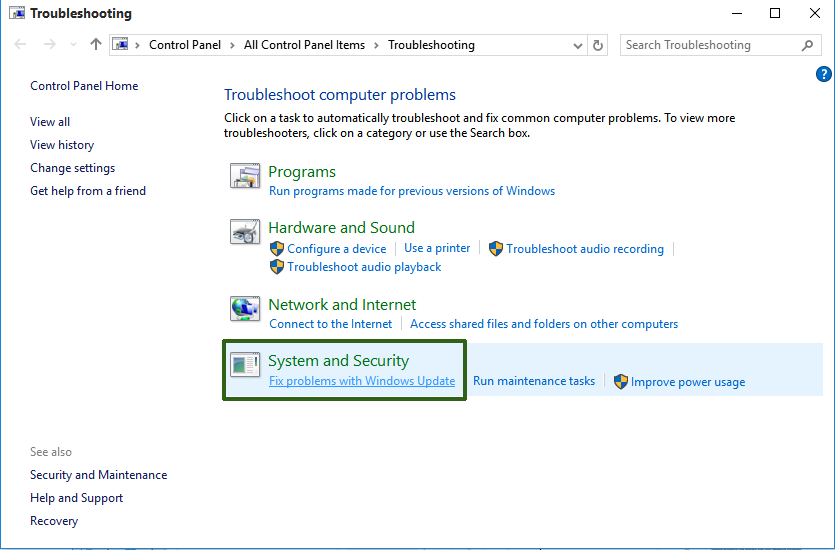Open the Hardware and Sound heading
Screen dimensions: 835x550
coord(341,227)
